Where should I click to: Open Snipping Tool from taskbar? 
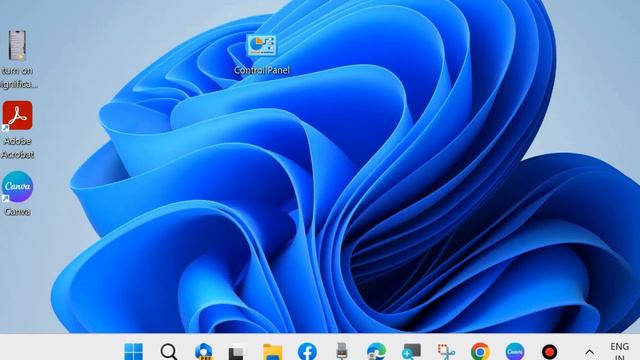(446, 351)
